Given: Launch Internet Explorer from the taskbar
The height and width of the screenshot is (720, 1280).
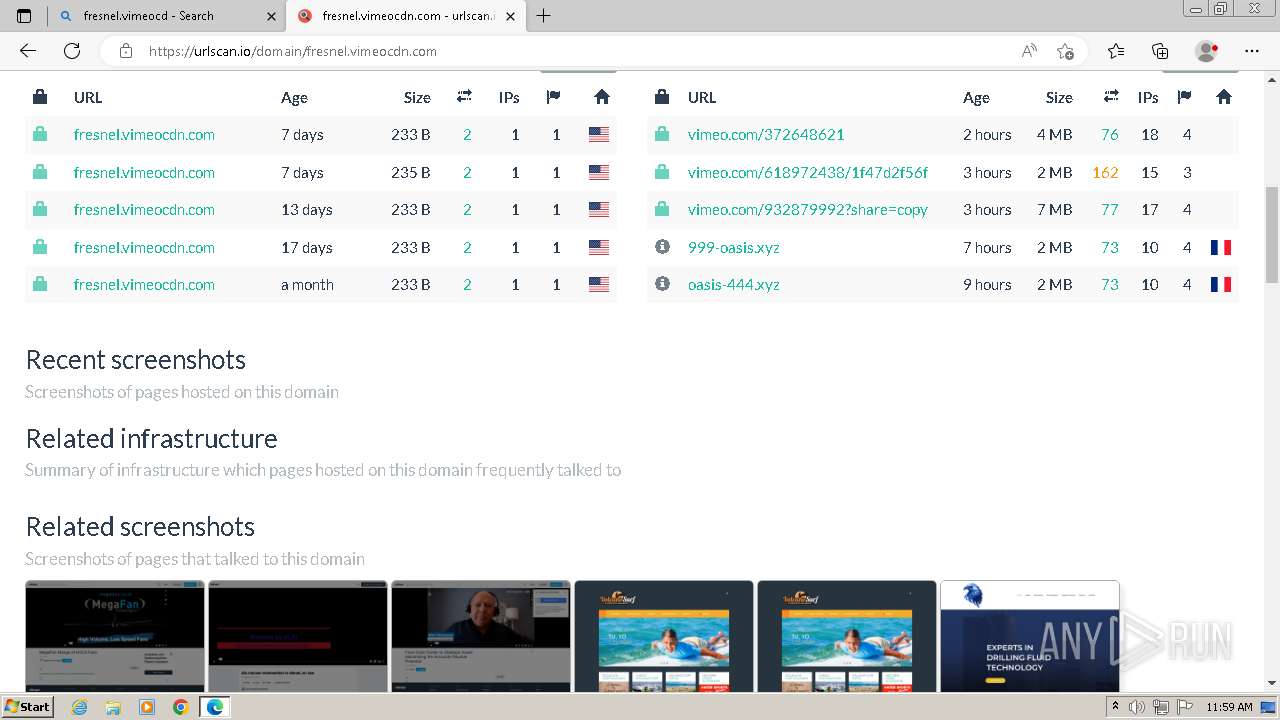Looking at the screenshot, I should (x=80, y=707).
